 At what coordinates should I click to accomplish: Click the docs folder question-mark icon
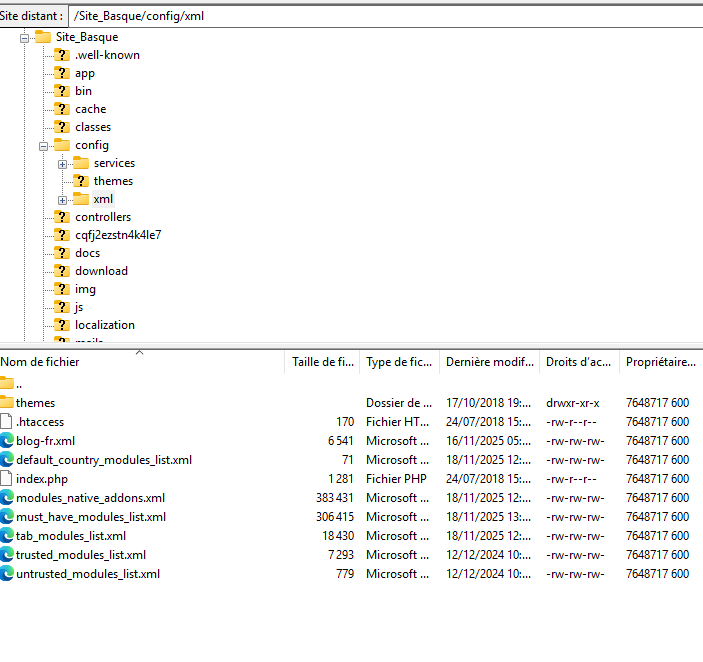tap(62, 253)
